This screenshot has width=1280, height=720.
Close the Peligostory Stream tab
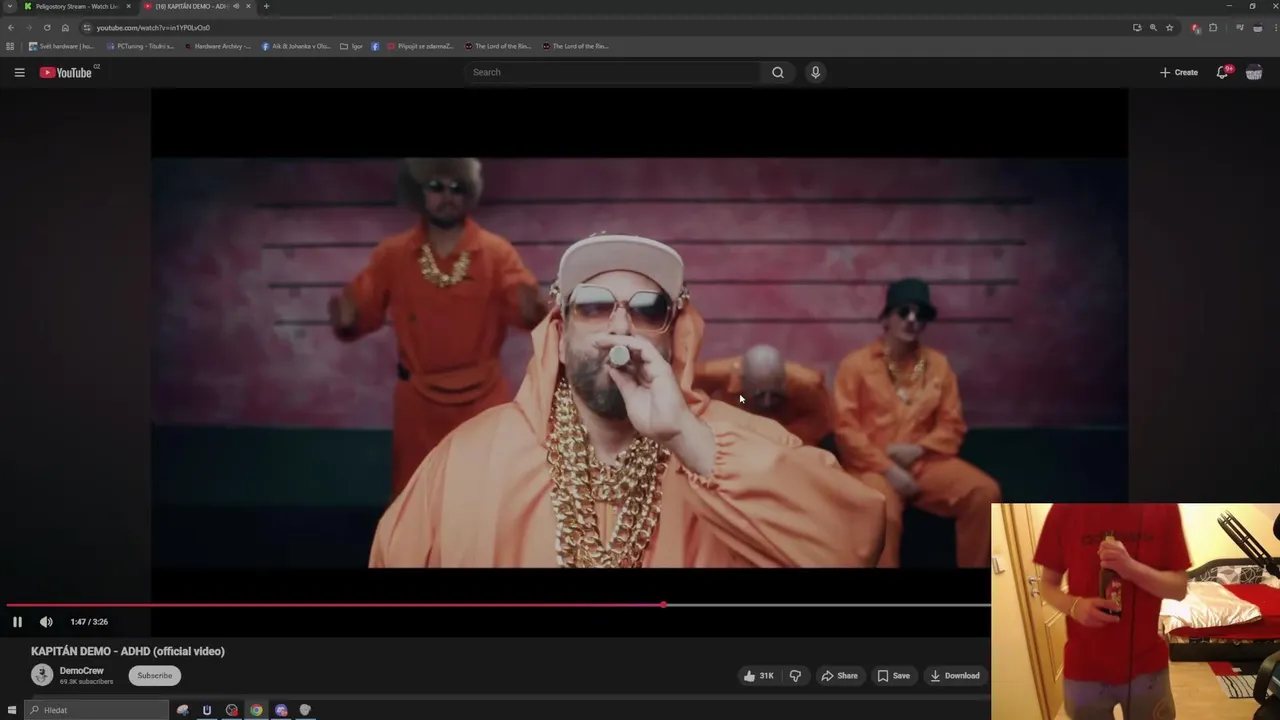pyautogui.click(x=128, y=7)
